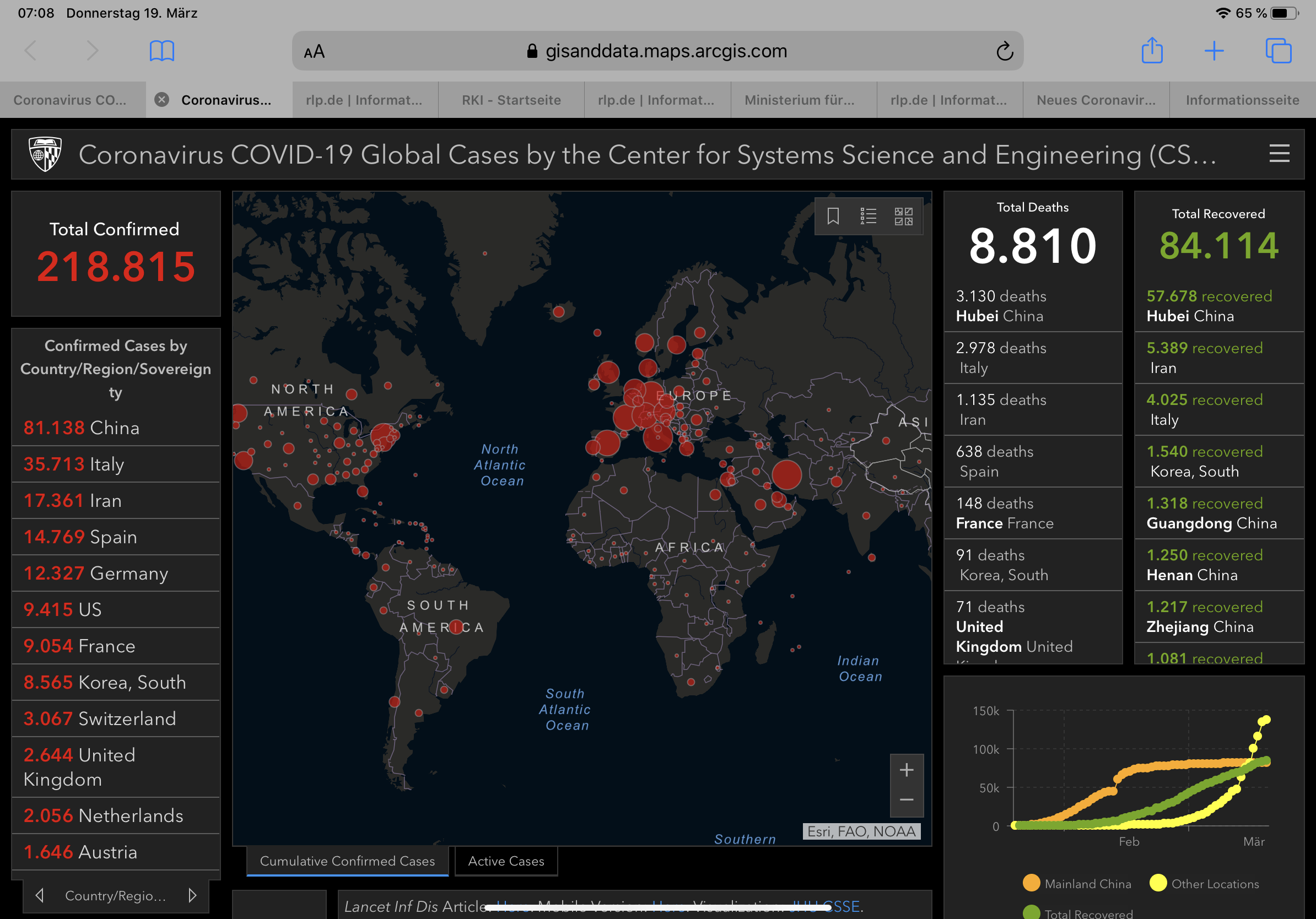This screenshot has height=919, width=1316.
Task: Select Spain in the country list
Action: 116,537
